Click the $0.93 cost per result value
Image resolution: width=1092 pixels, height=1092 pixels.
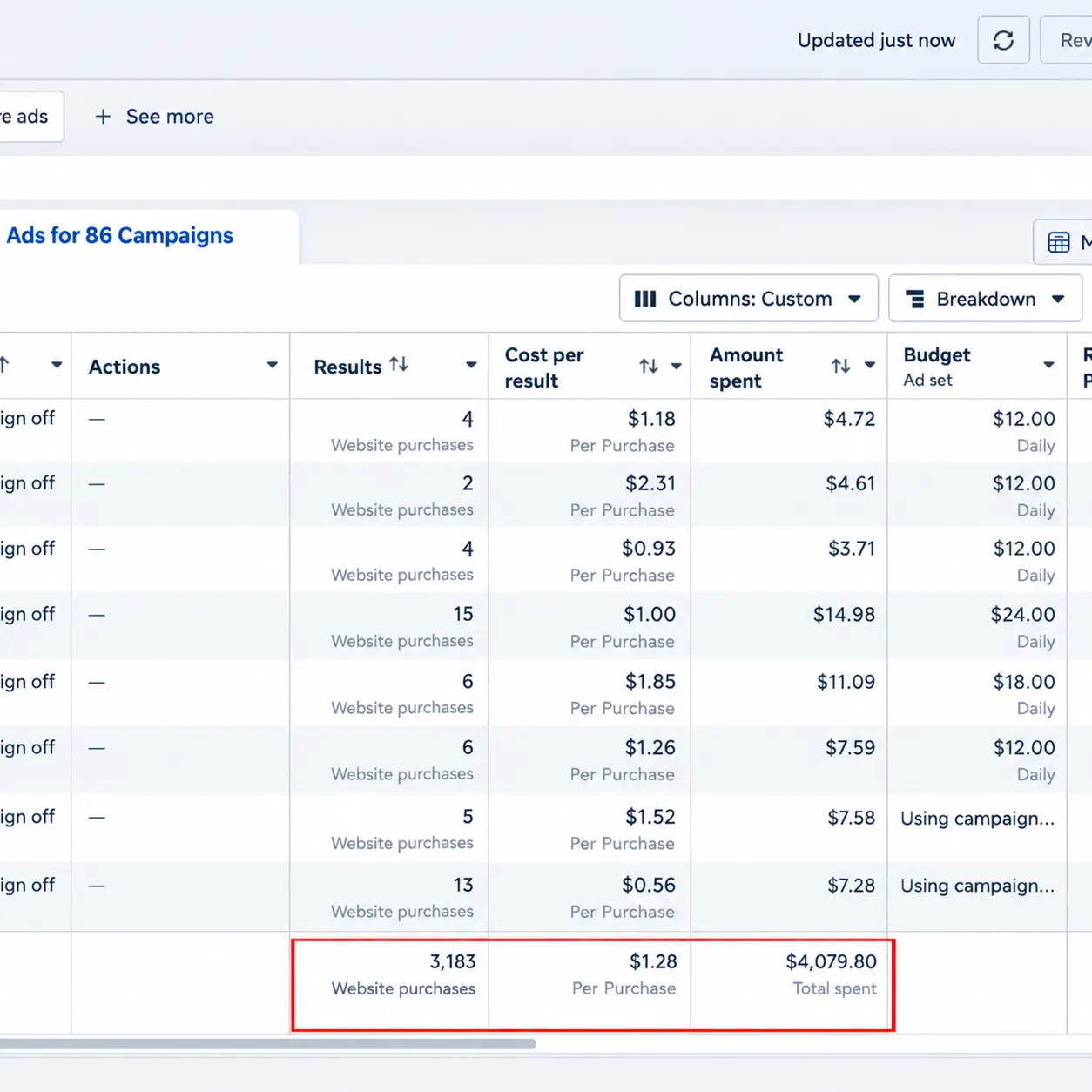point(649,549)
